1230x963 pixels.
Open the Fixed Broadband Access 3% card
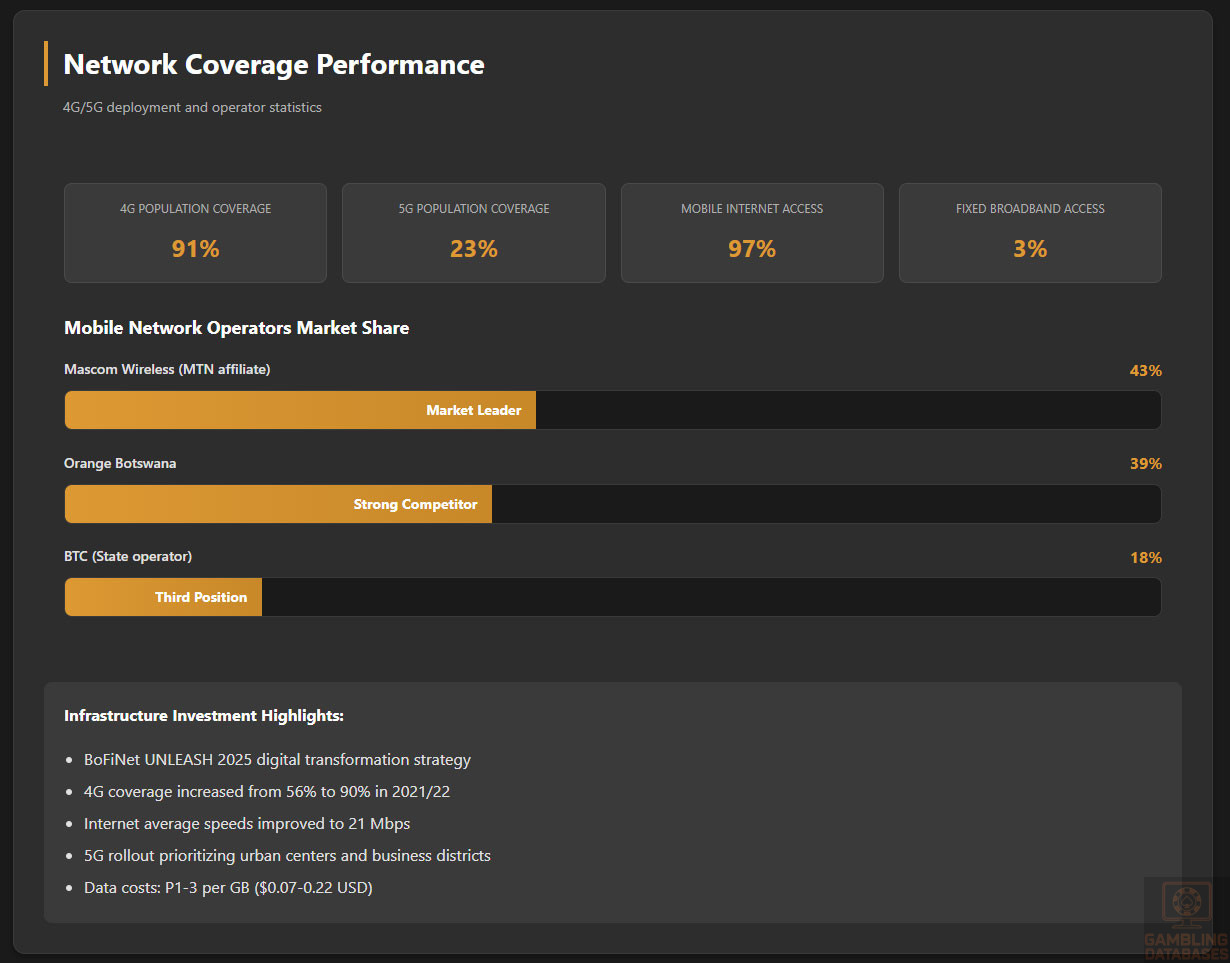tap(1030, 233)
